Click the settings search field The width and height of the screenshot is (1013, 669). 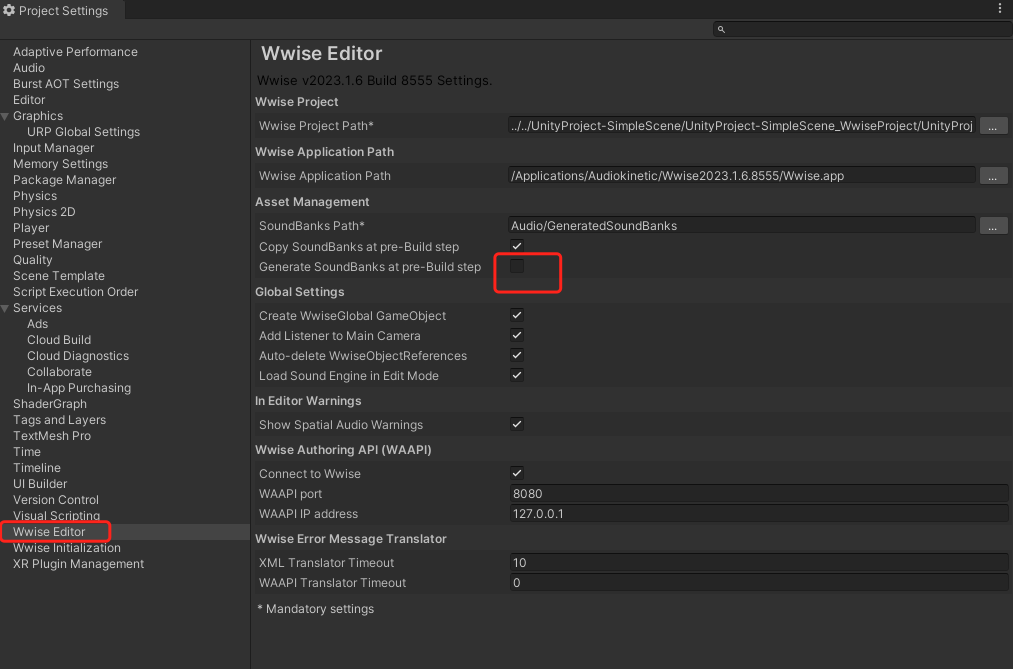[x=862, y=29]
